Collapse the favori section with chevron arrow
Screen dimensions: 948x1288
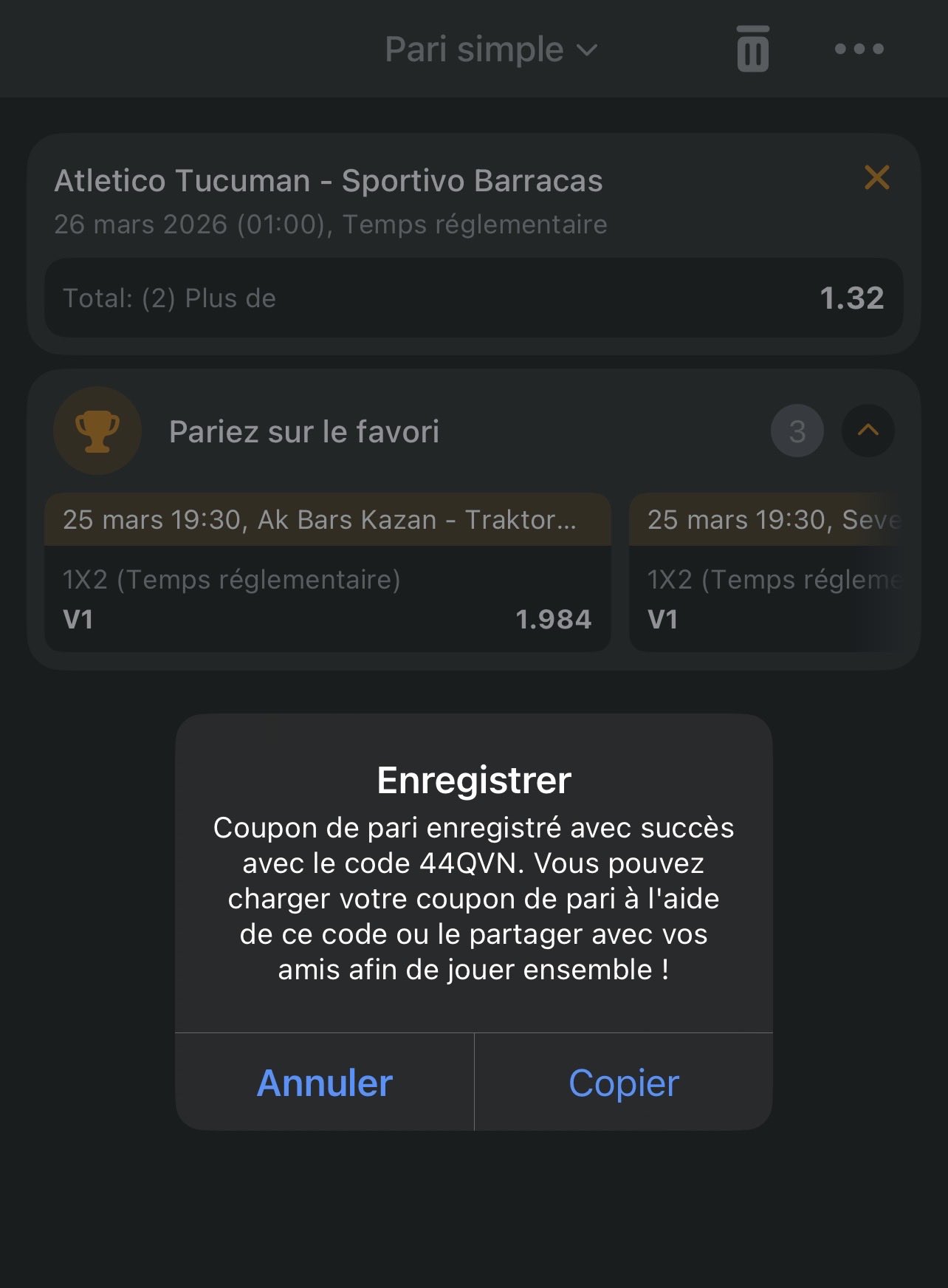pyautogui.click(x=868, y=431)
